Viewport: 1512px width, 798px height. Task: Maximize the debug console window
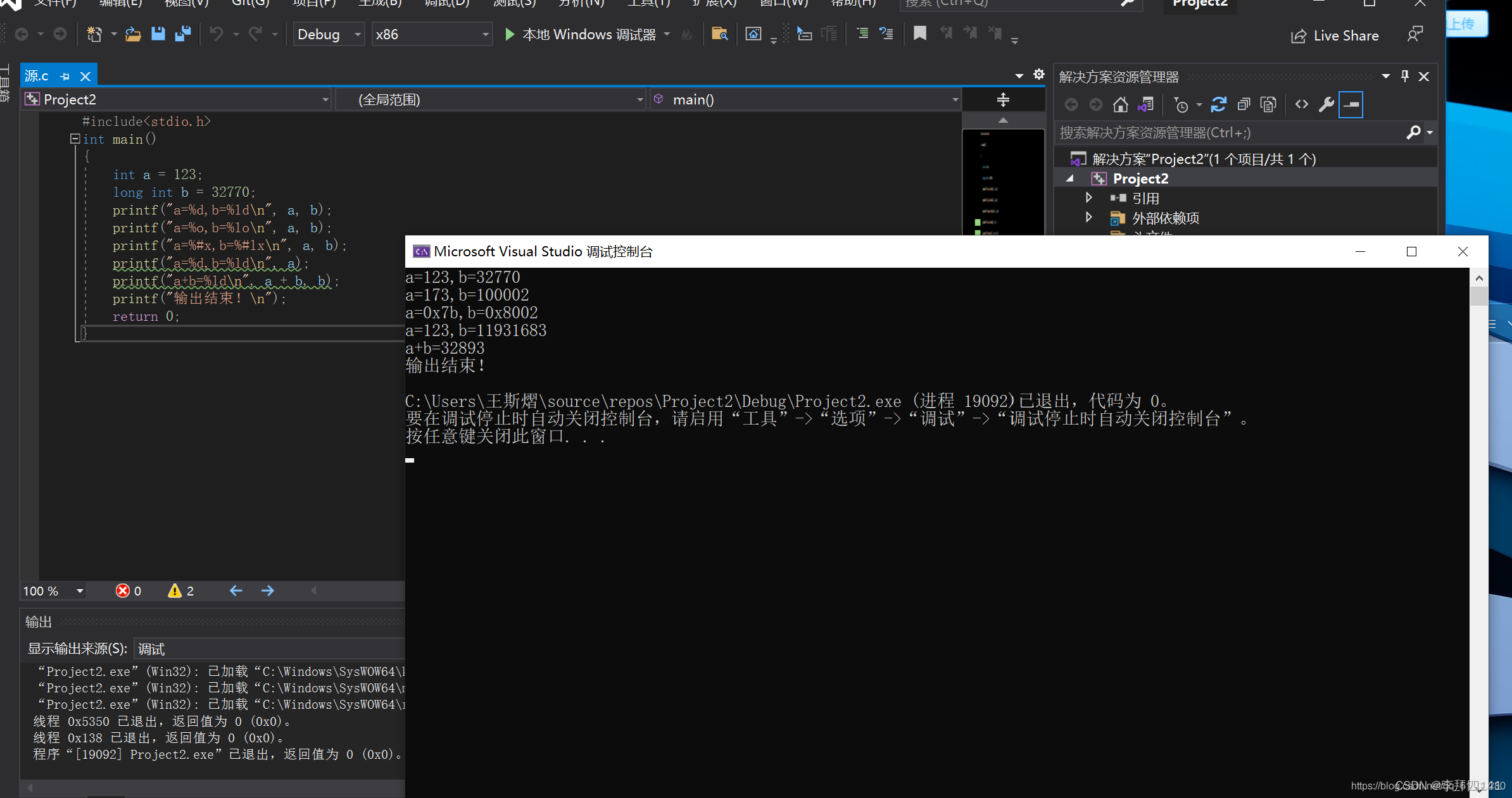(x=1411, y=251)
